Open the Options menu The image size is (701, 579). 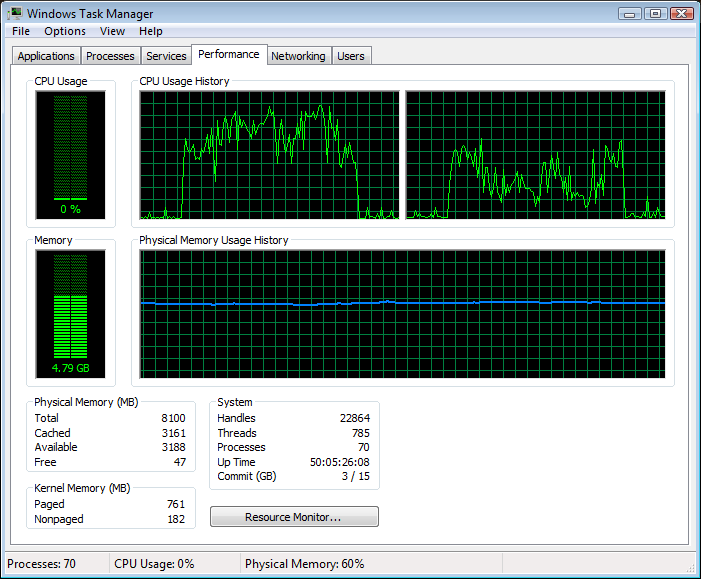pyautogui.click(x=65, y=31)
